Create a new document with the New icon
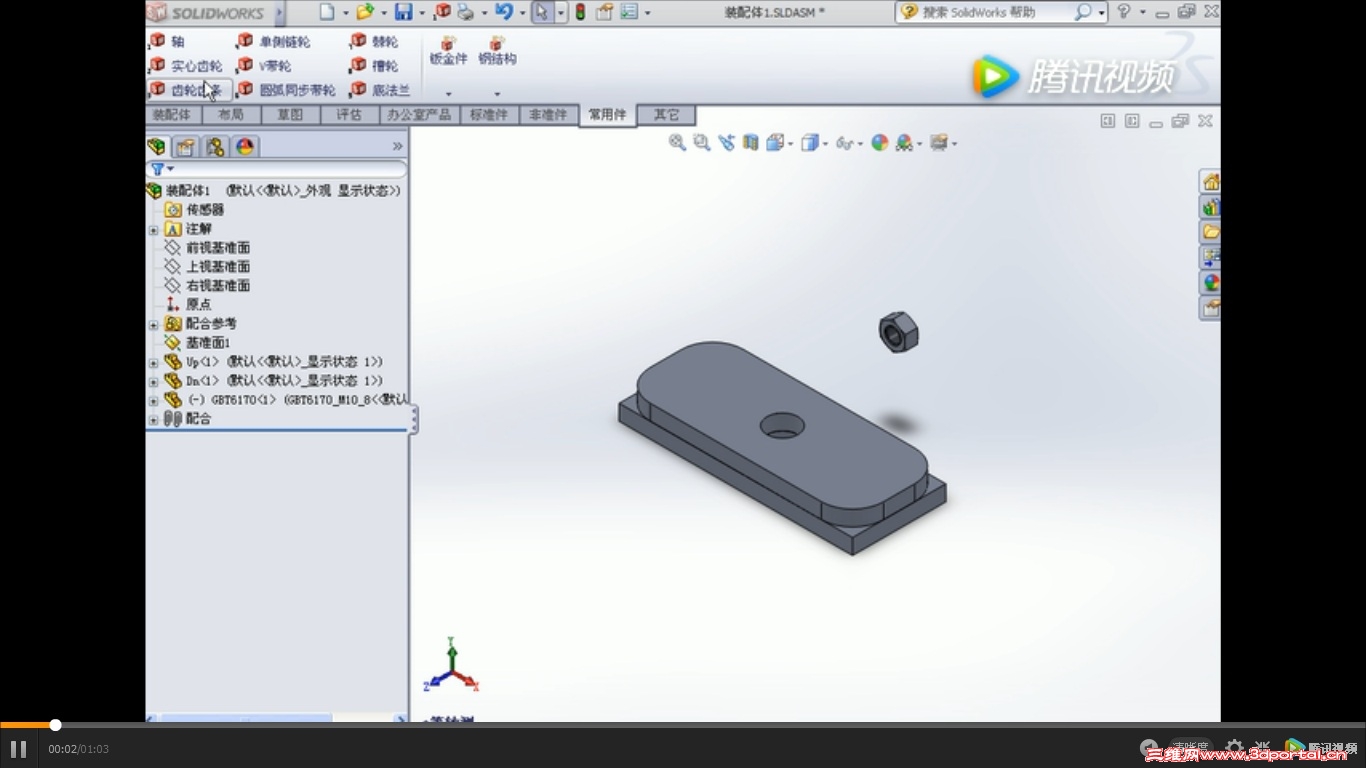 (327, 12)
